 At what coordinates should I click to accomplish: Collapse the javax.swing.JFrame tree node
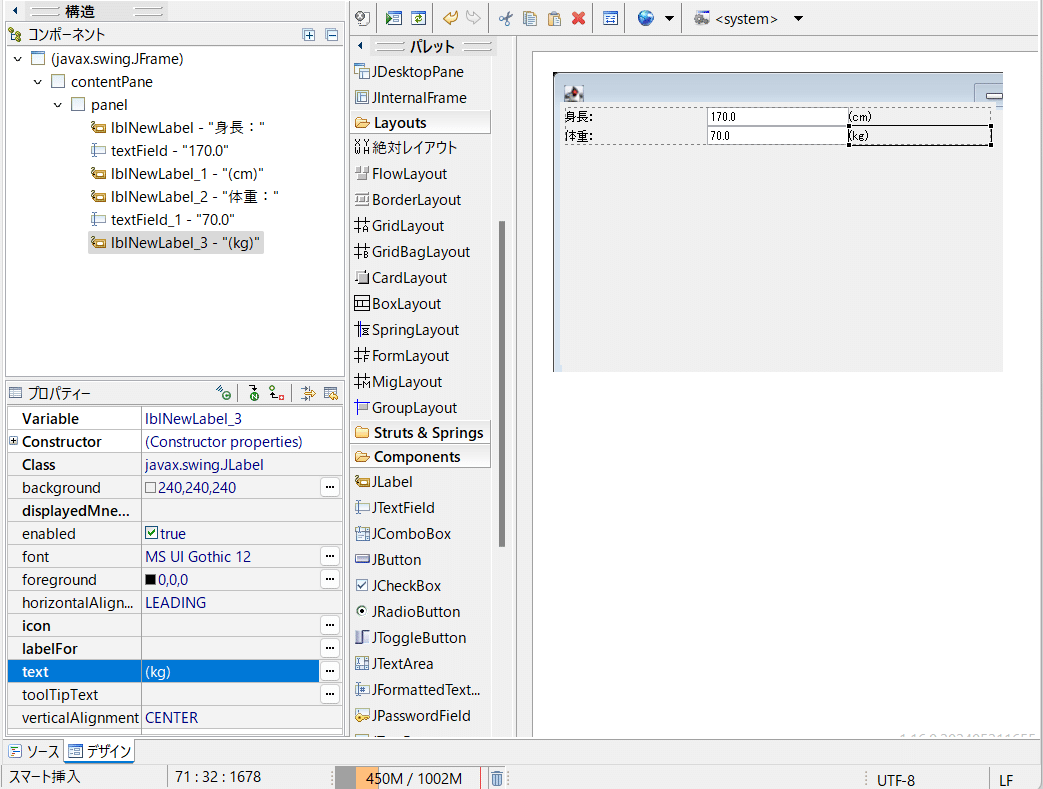click(18, 59)
